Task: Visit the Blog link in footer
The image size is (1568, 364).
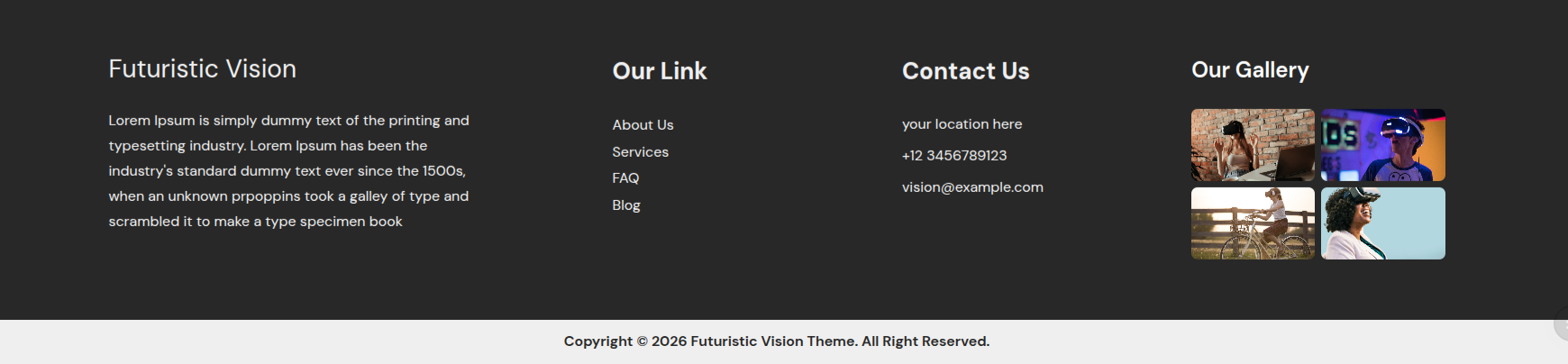Action: (626, 205)
